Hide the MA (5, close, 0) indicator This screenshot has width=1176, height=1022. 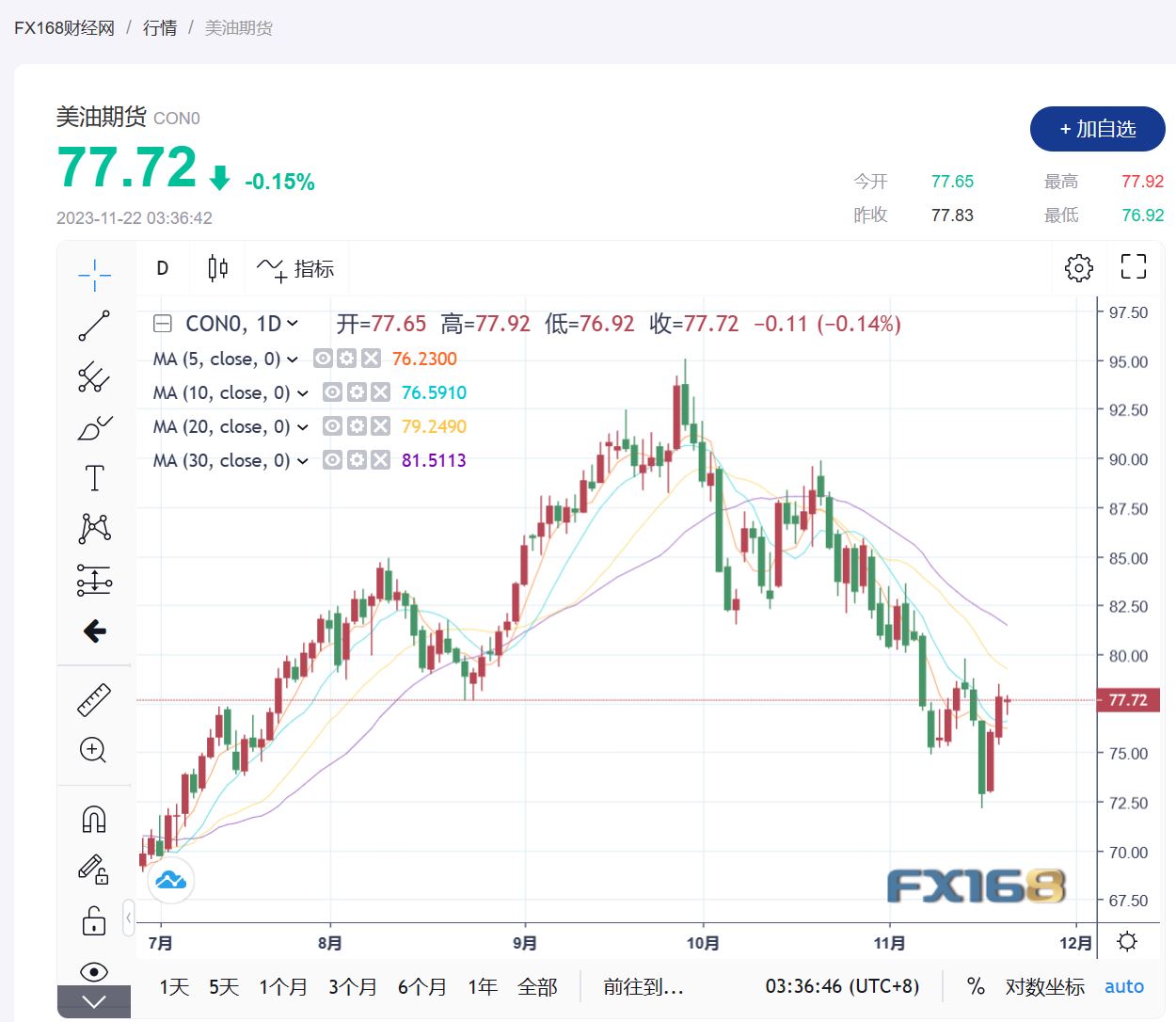(x=323, y=359)
